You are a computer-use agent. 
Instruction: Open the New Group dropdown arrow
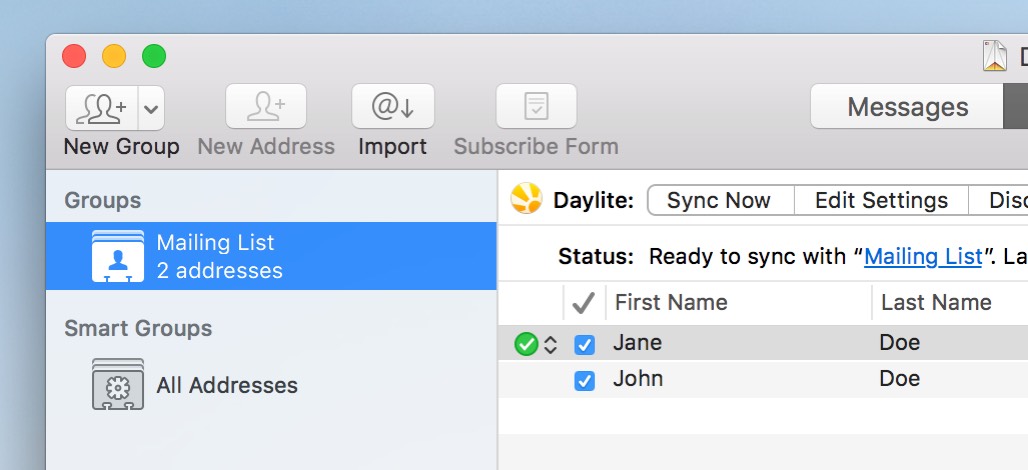tap(151, 108)
